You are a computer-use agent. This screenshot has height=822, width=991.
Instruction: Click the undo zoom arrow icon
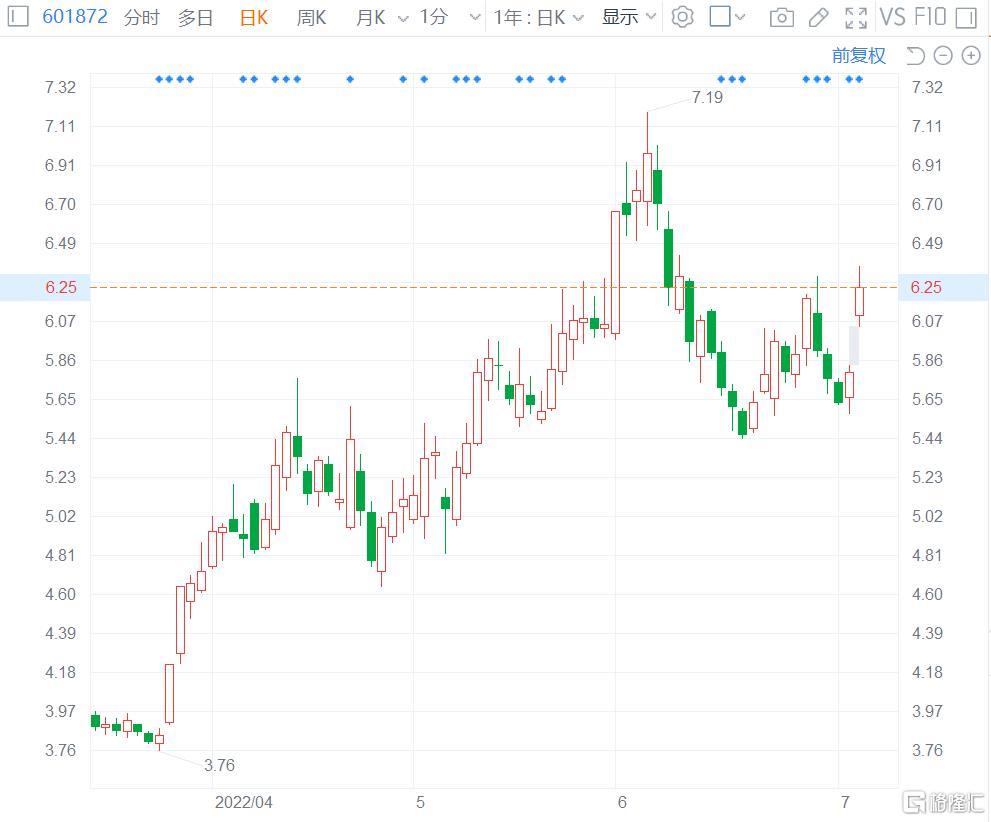[x=915, y=56]
